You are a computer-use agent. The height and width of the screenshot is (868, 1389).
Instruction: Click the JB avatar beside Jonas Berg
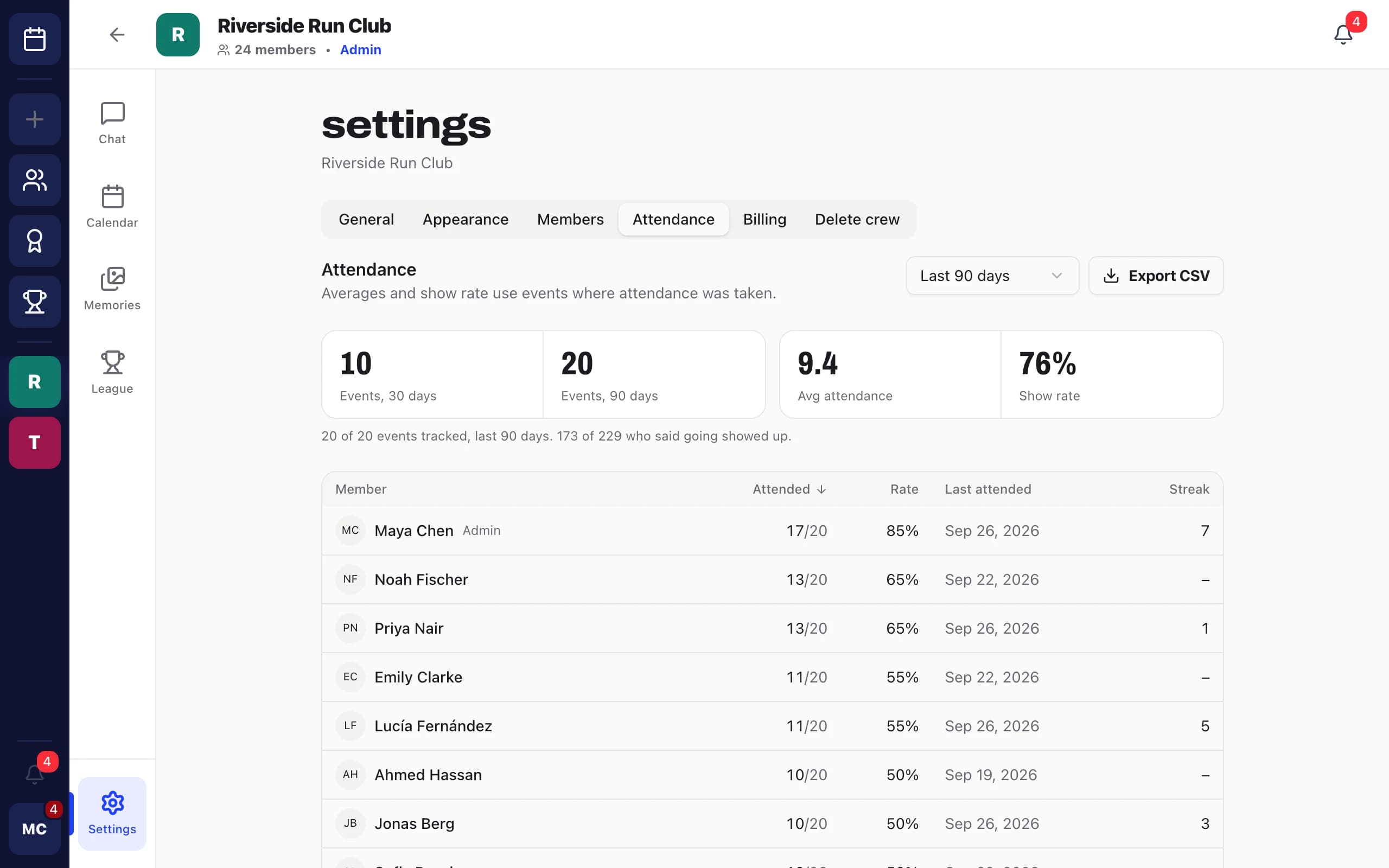[x=350, y=823]
